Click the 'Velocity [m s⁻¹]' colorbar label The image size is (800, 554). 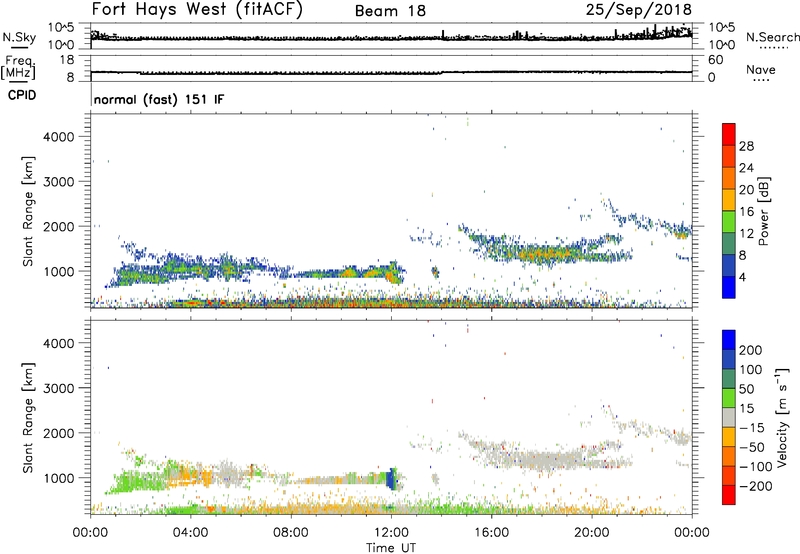782,417
